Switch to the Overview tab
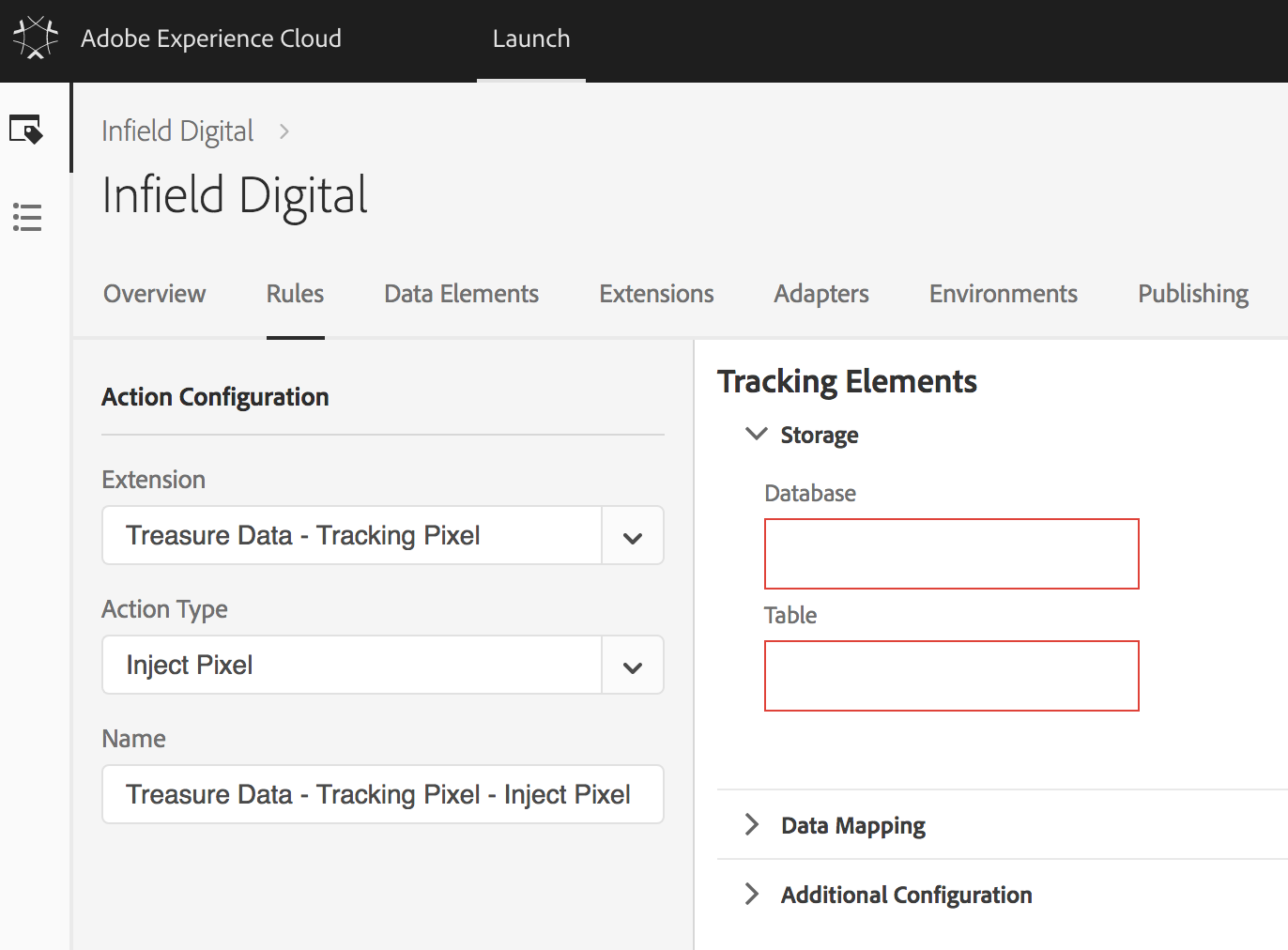1288x950 pixels. 154,294
